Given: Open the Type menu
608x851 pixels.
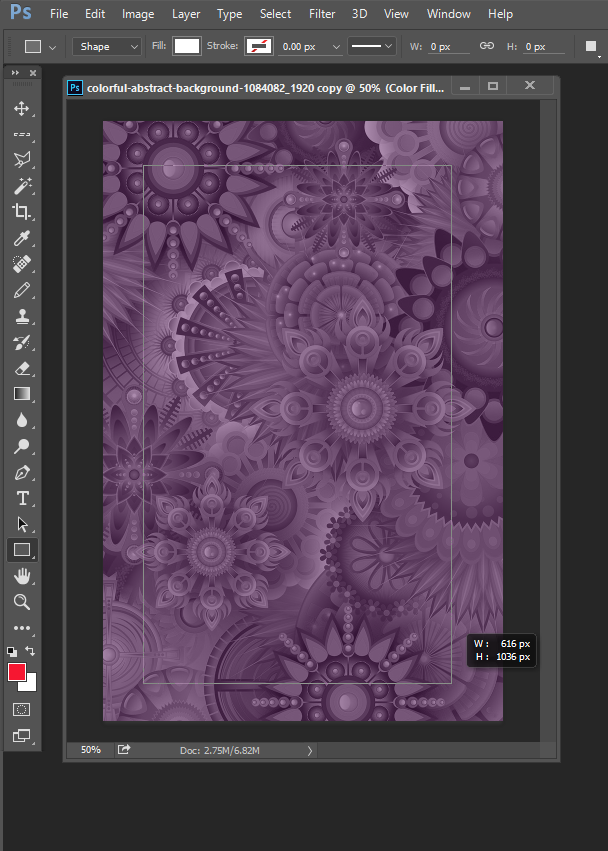Looking at the screenshot, I should 230,14.
